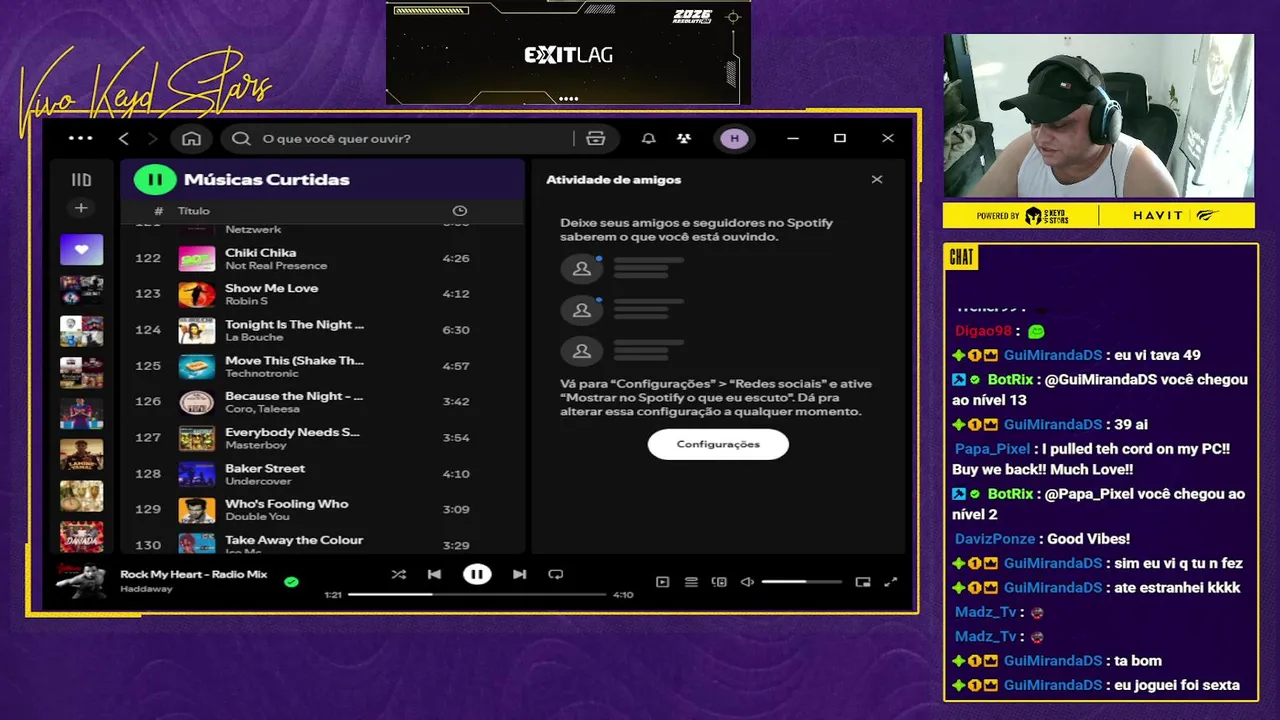Screen dimensions: 1280x720
Task: Toggle shuffle playback
Action: tap(399, 574)
